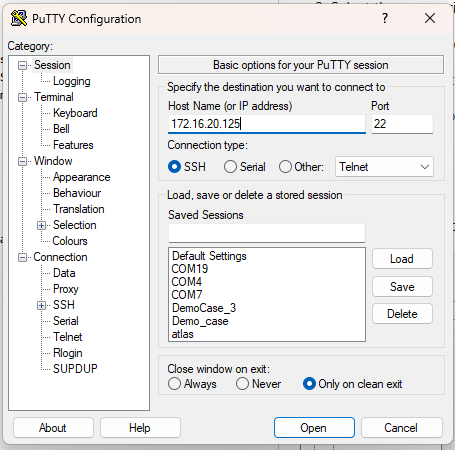
Task: Open the Keyboard category
Action: [x=75, y=113]
